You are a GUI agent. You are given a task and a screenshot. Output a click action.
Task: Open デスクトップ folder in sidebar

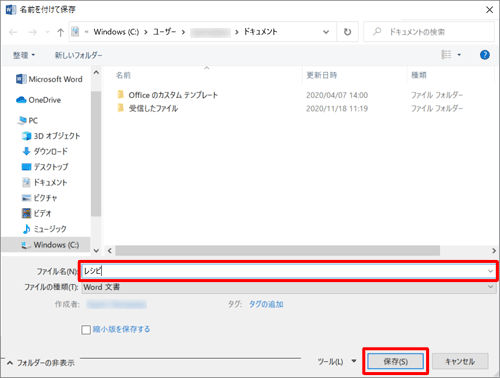click(x=45, y=167)
